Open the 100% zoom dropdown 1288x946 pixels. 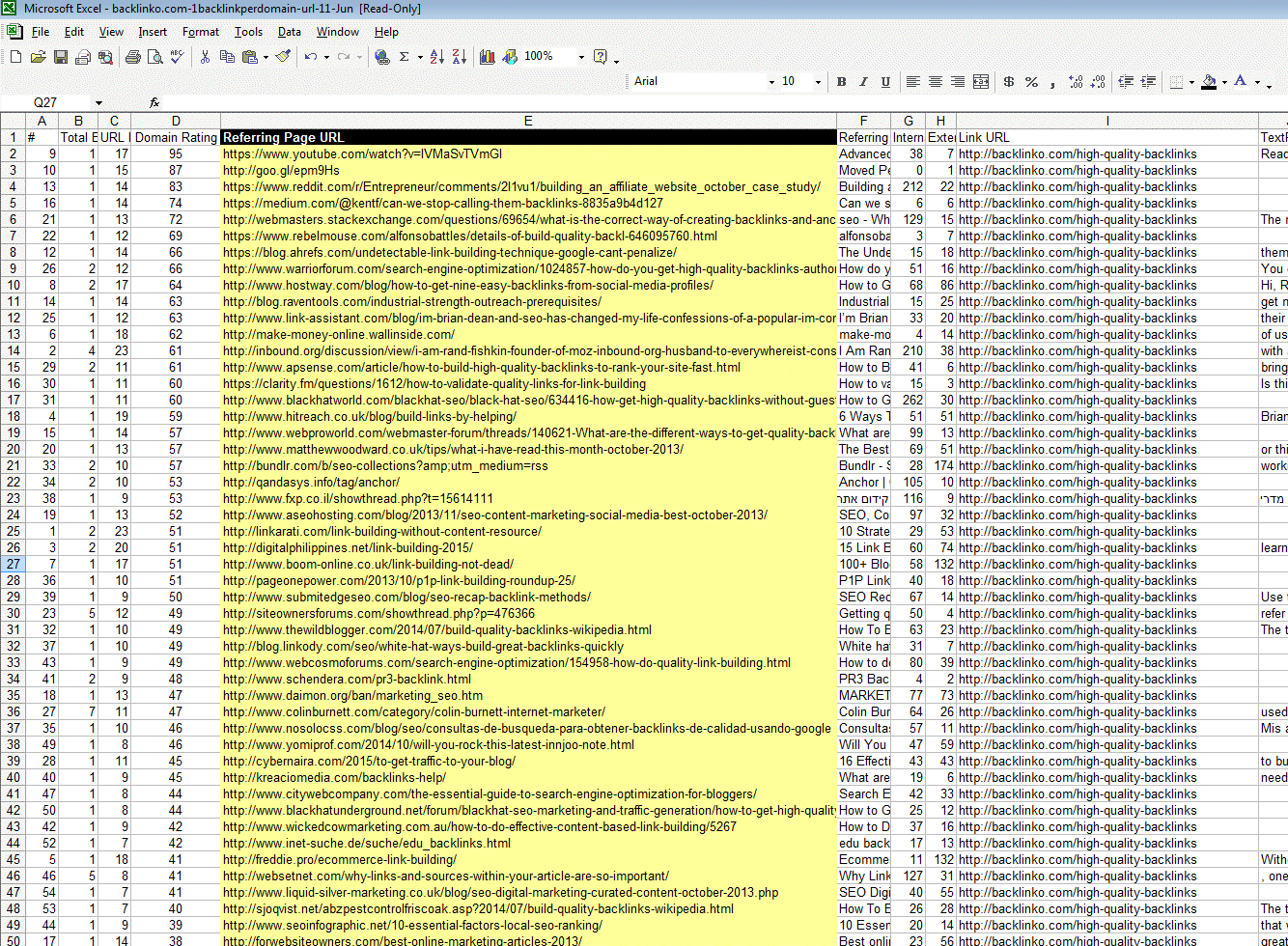tap(581, 57)
